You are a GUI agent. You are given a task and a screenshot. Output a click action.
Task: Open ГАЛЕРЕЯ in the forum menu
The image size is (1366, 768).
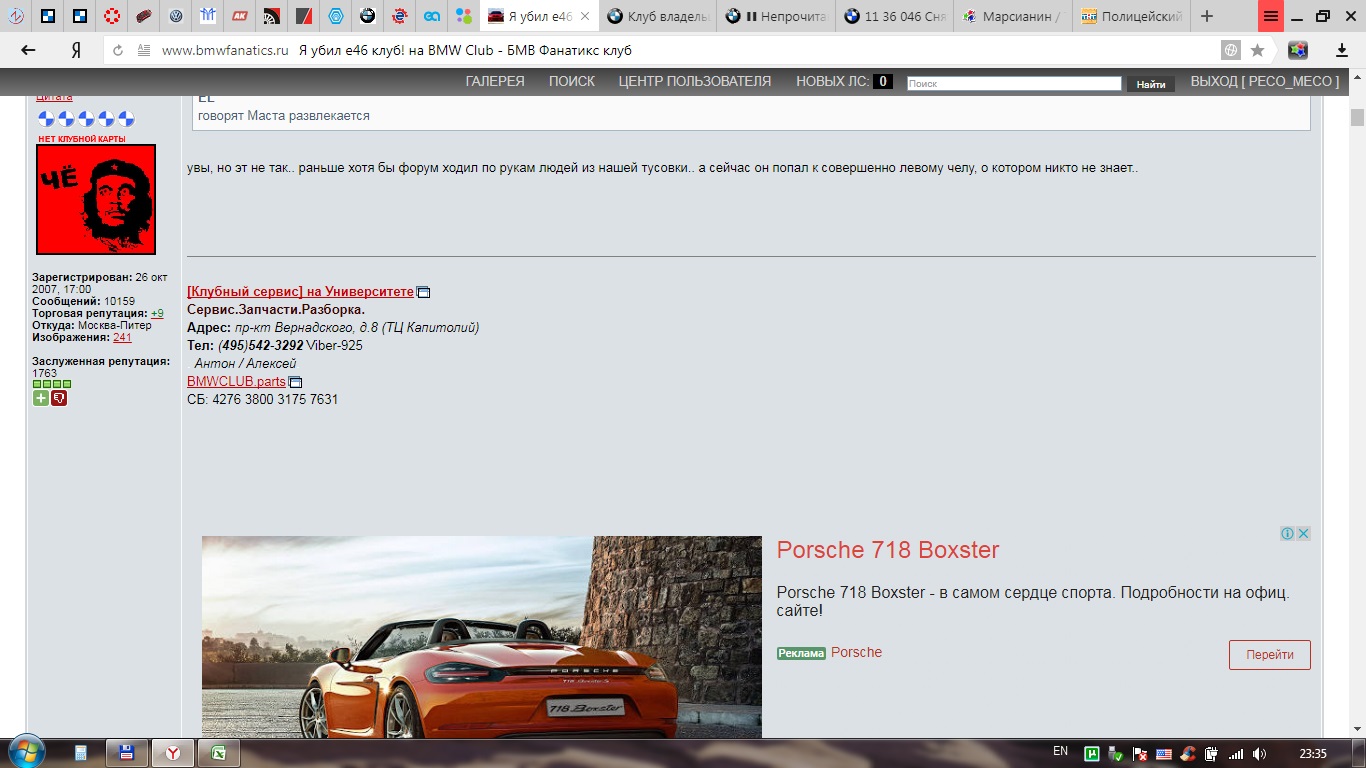[x=495, y=82]
